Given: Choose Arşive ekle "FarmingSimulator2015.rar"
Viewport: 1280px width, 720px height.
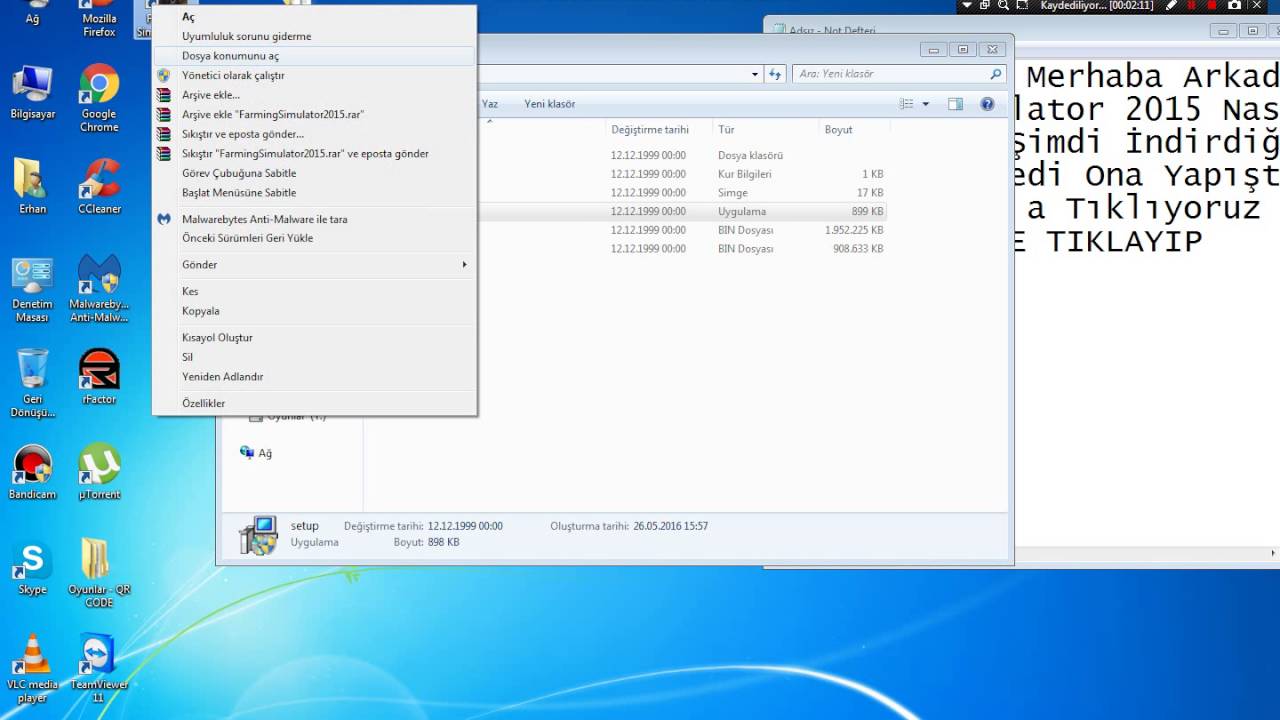Looking at the screenshot, I should click(315, 114).
